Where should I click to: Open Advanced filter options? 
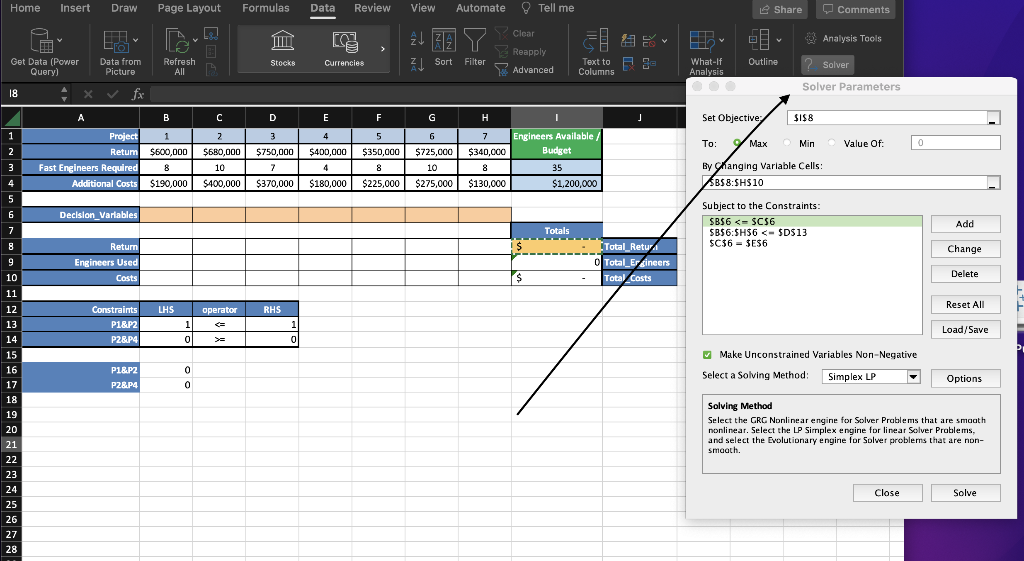click(524, 70)
